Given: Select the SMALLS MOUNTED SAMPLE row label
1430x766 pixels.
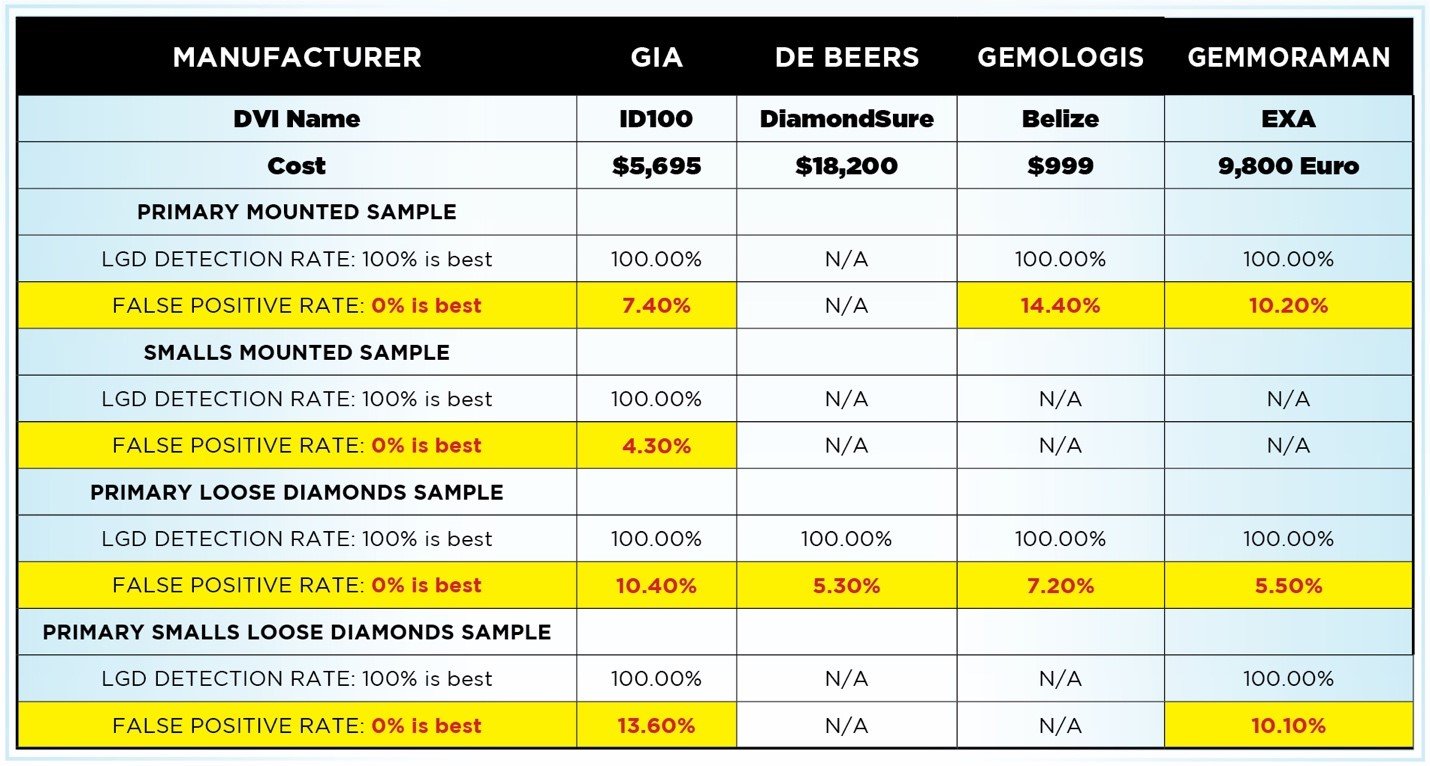Looking at the screenshot, I should [x=297, y=352].
